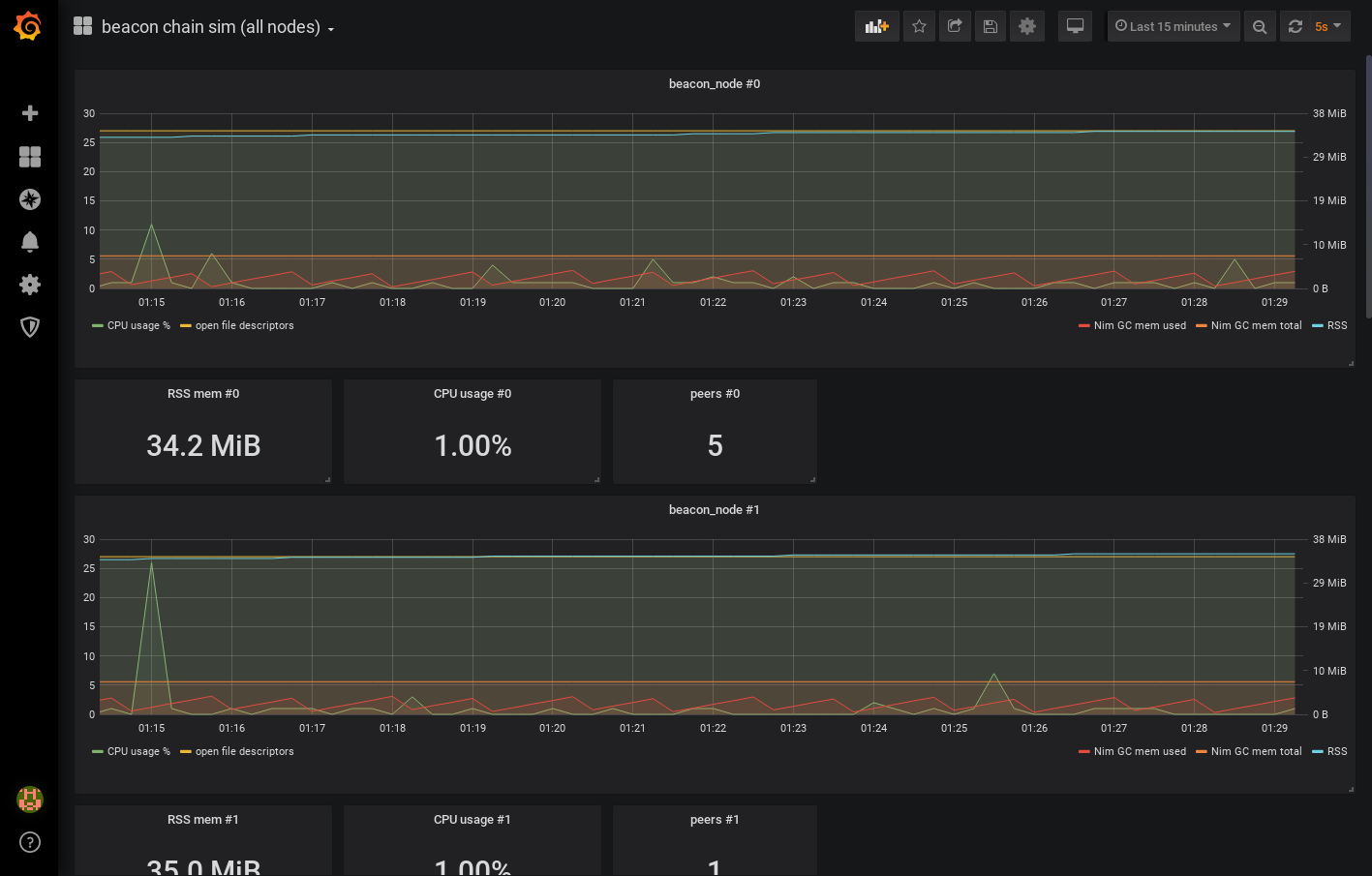The height and width of the screenshot is (876, 1372).
Task: Cycle view mode with monitor icon
Action: 1075,26
